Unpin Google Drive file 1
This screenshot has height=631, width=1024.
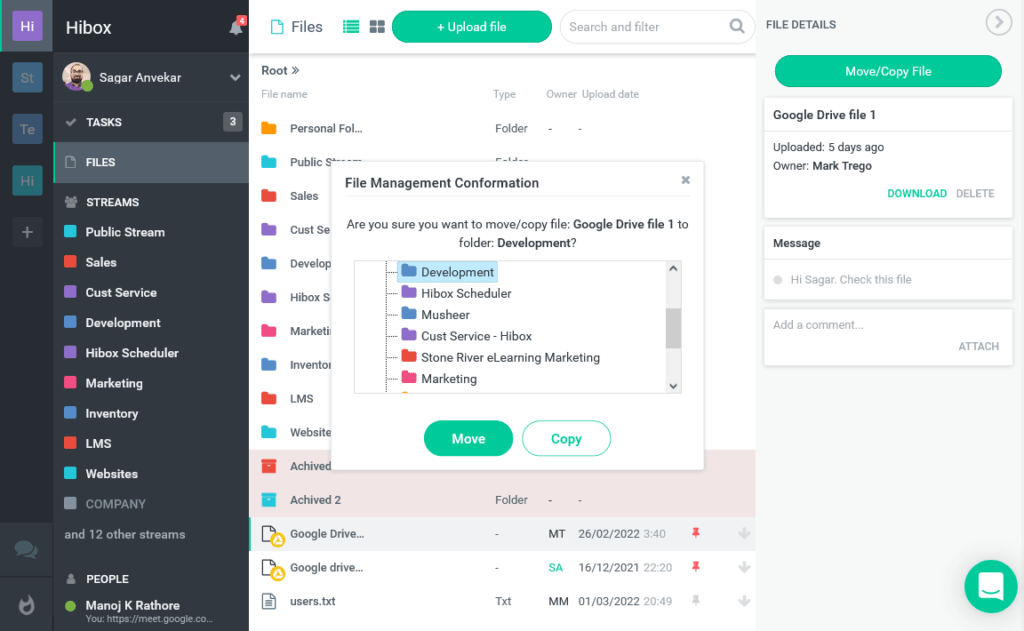pyautogui.click(x=696, y=535)
